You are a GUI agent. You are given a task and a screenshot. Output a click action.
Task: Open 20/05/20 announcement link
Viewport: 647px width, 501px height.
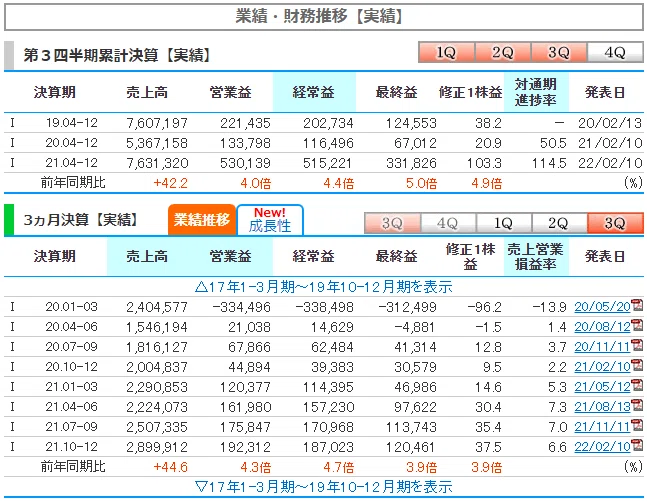pos(602,307)
